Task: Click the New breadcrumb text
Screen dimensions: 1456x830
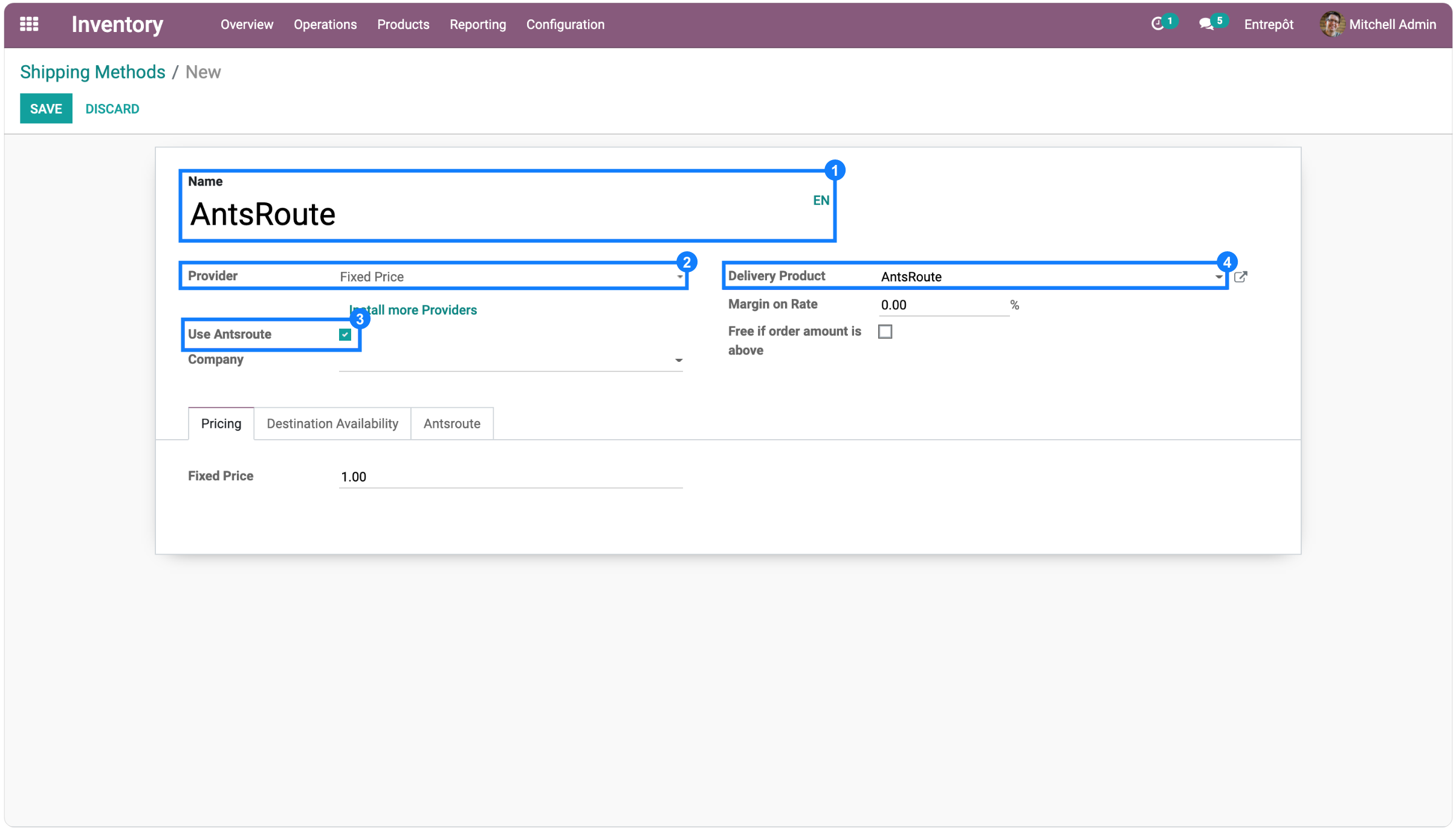Action: 203,72
